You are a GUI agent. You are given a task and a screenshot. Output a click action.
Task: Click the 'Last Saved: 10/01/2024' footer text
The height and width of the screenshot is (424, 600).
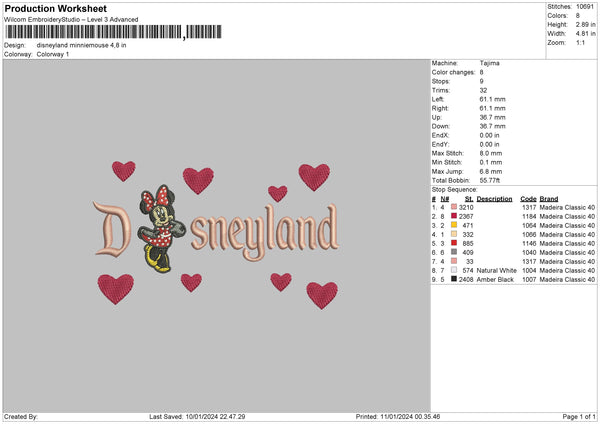tap(197, 417)
